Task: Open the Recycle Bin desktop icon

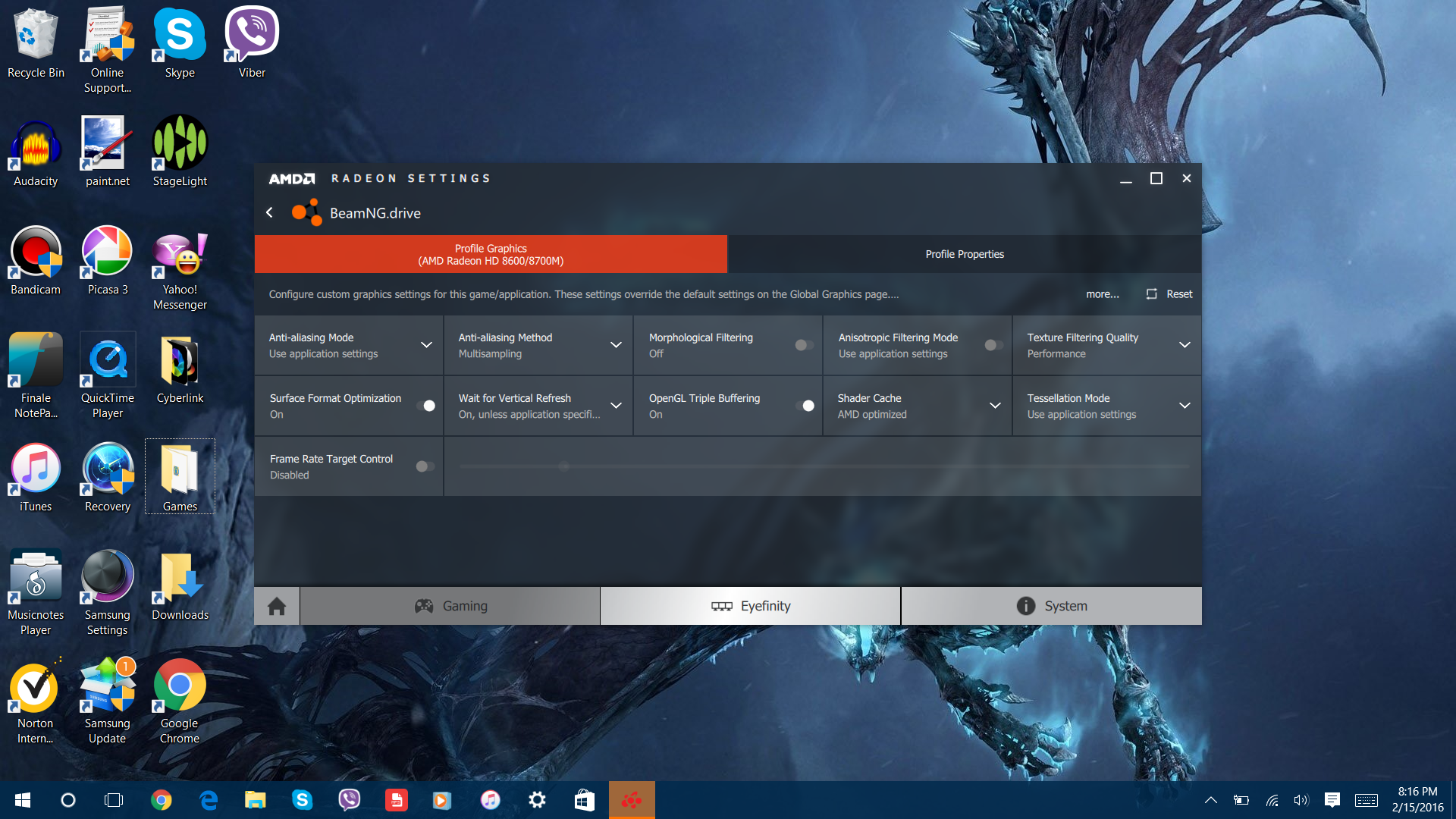Action: pyautogui.click(x=36, y=42)
